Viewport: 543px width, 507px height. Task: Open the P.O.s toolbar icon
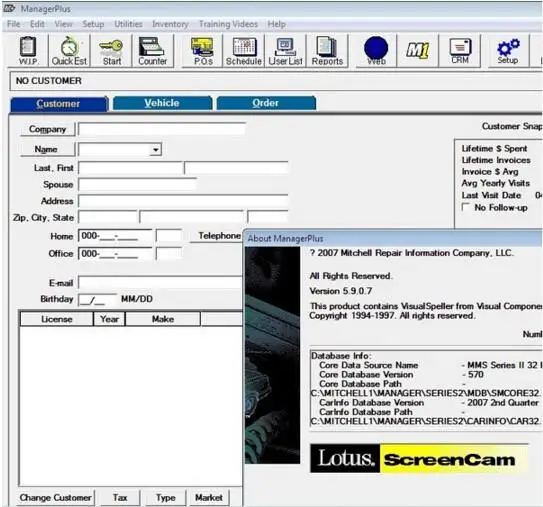pos(203,51)
